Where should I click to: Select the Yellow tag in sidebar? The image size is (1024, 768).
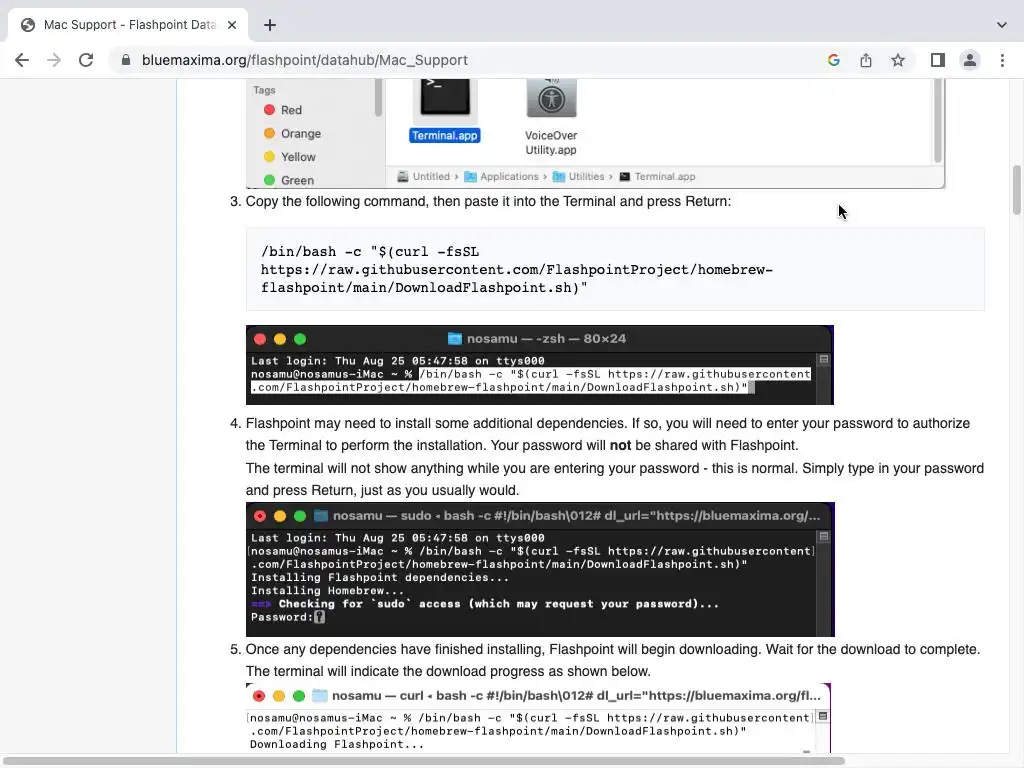coord(289,157)
